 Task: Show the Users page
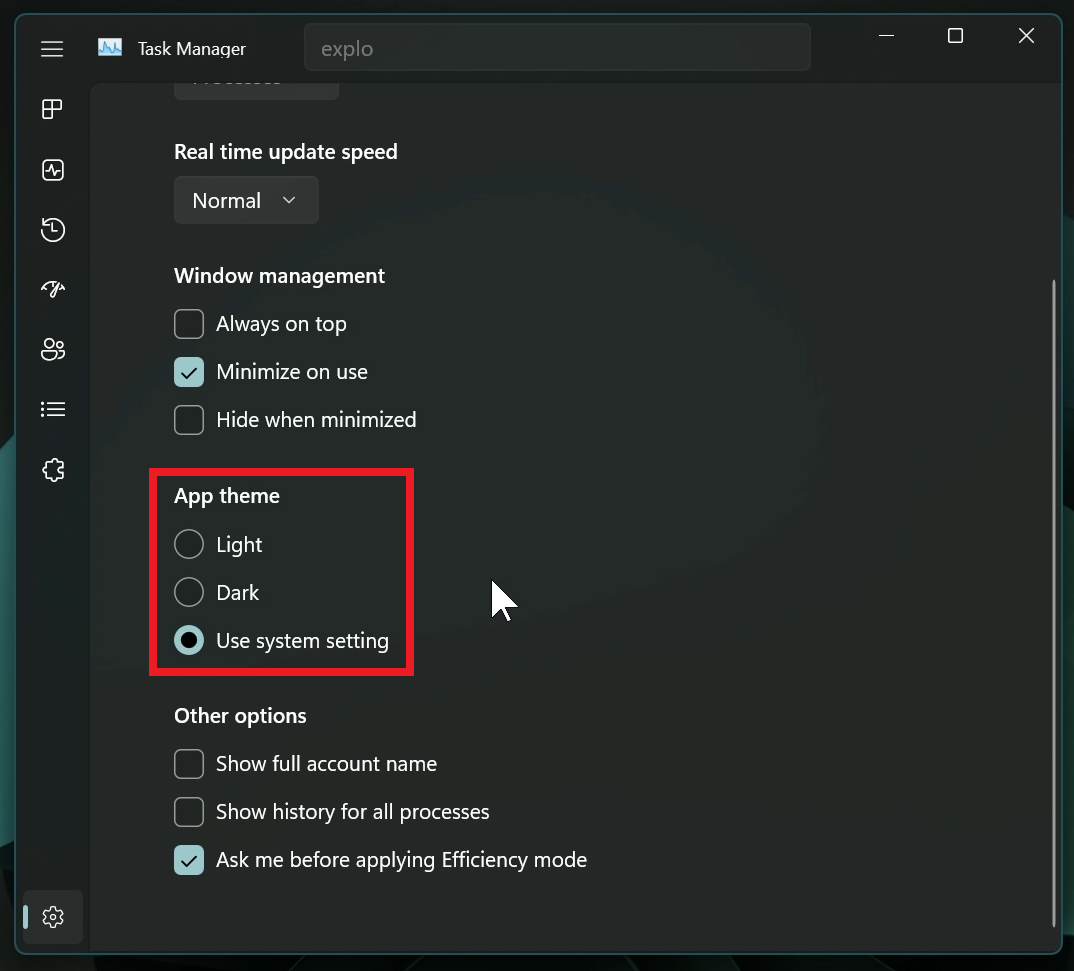[x=52, y=349]
